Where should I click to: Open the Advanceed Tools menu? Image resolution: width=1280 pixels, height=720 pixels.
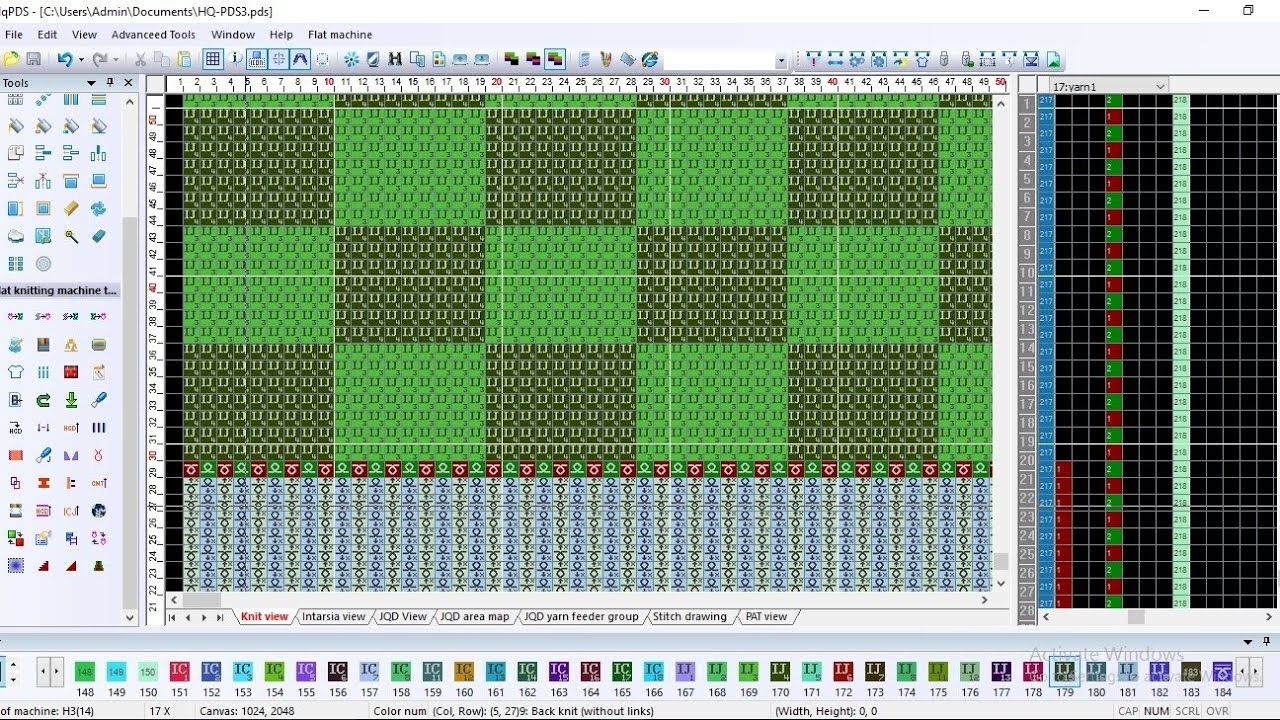153,35
